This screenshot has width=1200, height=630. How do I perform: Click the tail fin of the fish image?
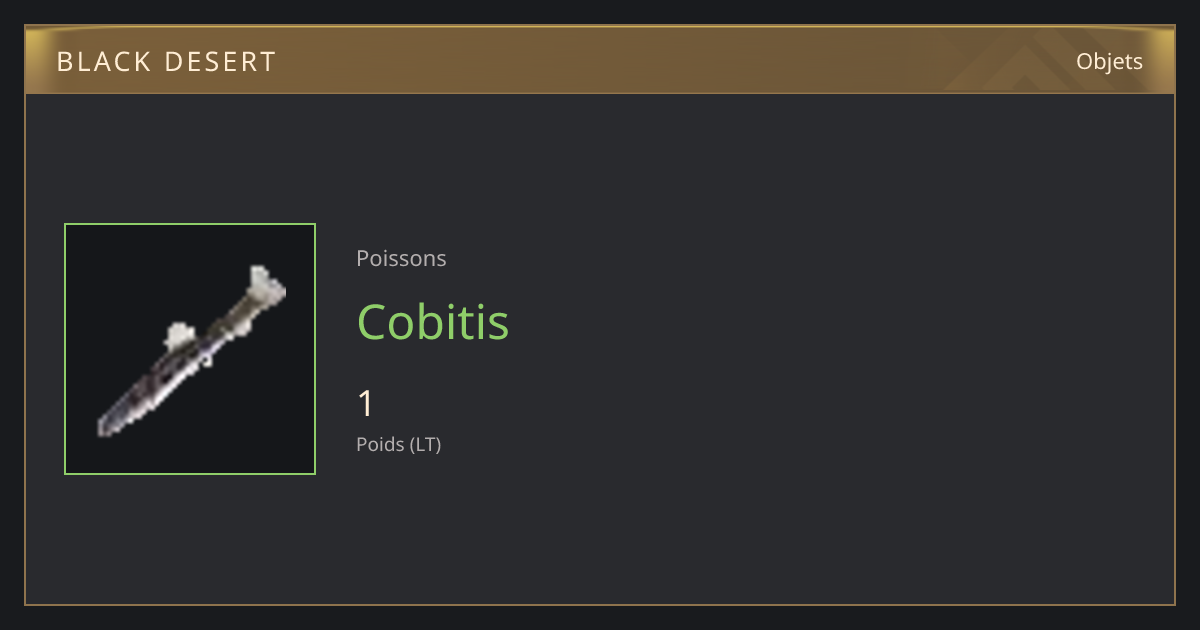(265, 284)
